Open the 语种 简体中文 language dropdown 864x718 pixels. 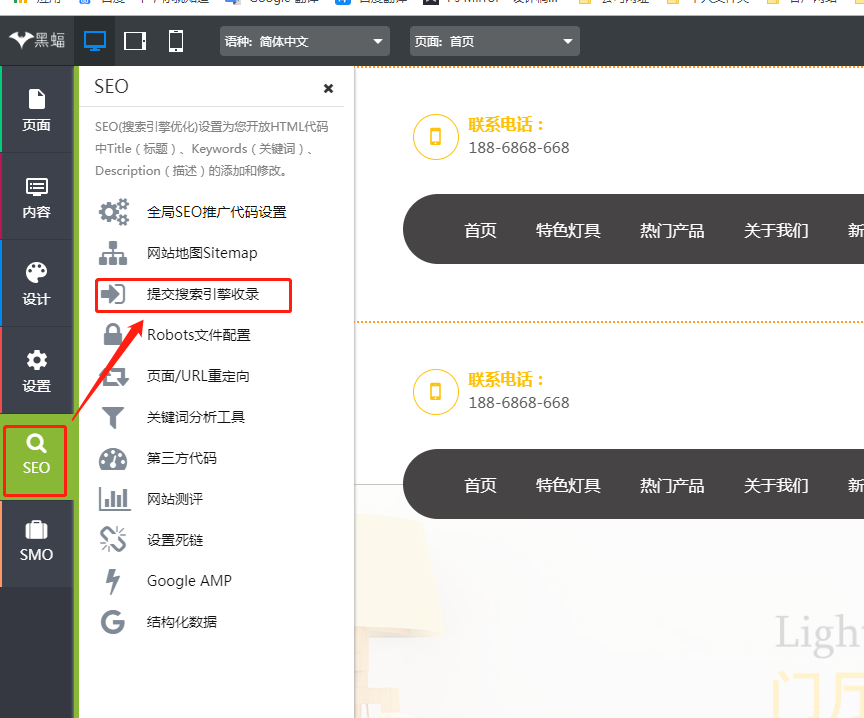(x=305, y=42)
